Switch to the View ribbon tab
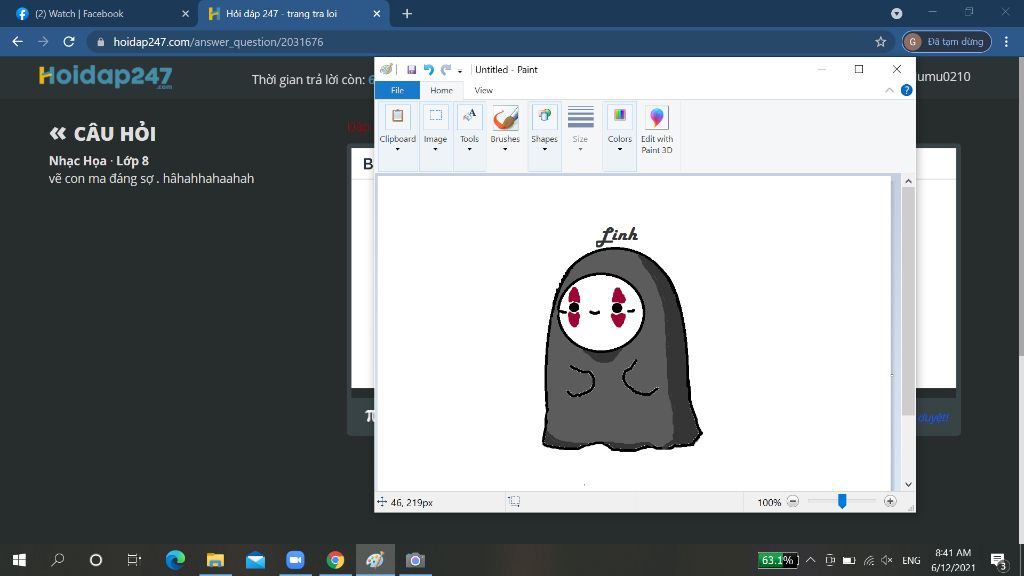The width and height of the screenshot is (1024, 576). tap(483, 90)
